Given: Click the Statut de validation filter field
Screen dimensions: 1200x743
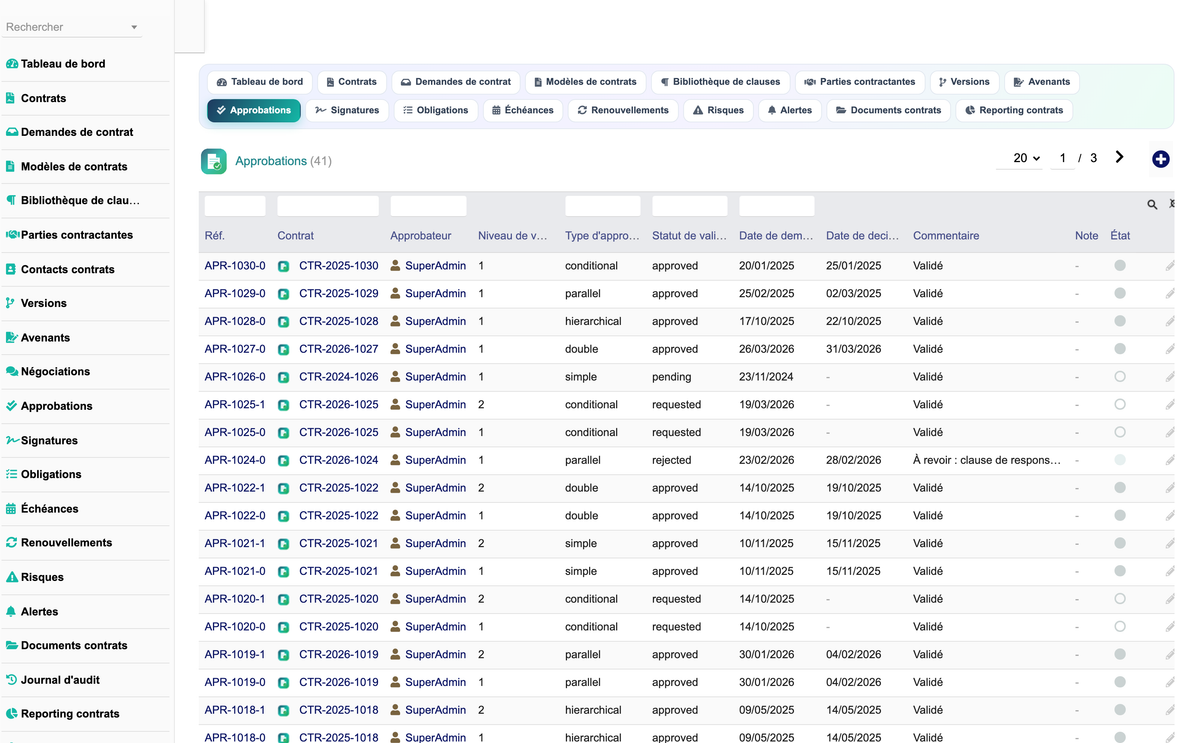Looking at the screenshot, I should (690, 206).
